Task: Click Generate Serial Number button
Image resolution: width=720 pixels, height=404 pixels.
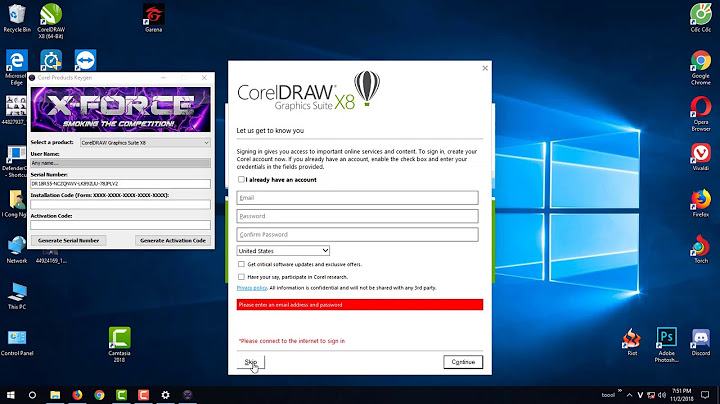Action: click(x=68, y=240)
